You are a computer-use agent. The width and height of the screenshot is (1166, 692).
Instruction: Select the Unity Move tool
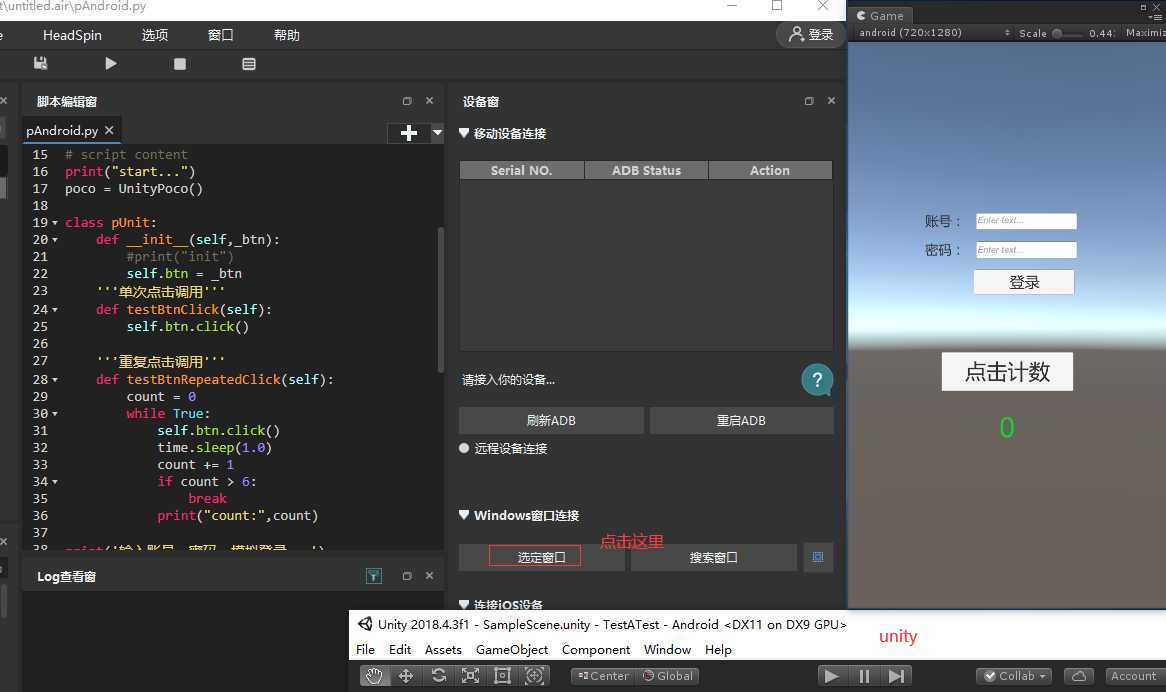pyautogui.click(x=406, y=676)
